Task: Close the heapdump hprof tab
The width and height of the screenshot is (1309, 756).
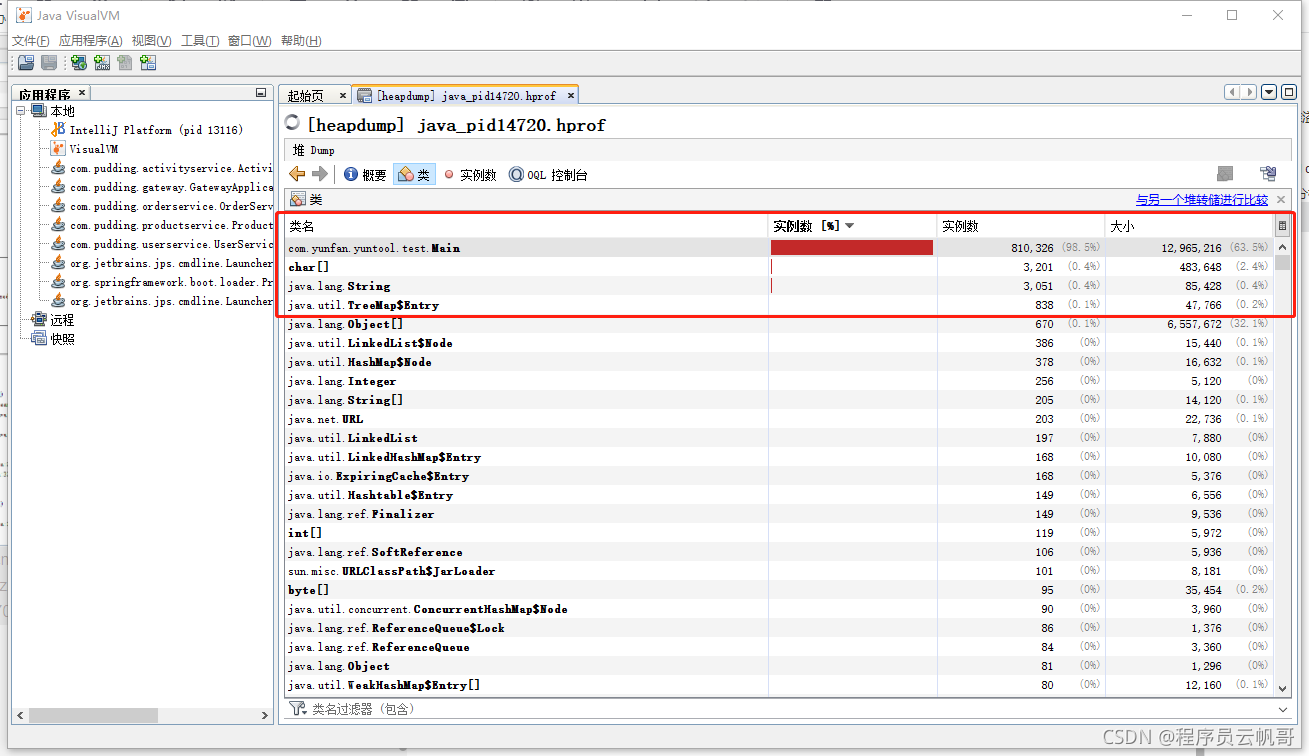Action: 571,95
